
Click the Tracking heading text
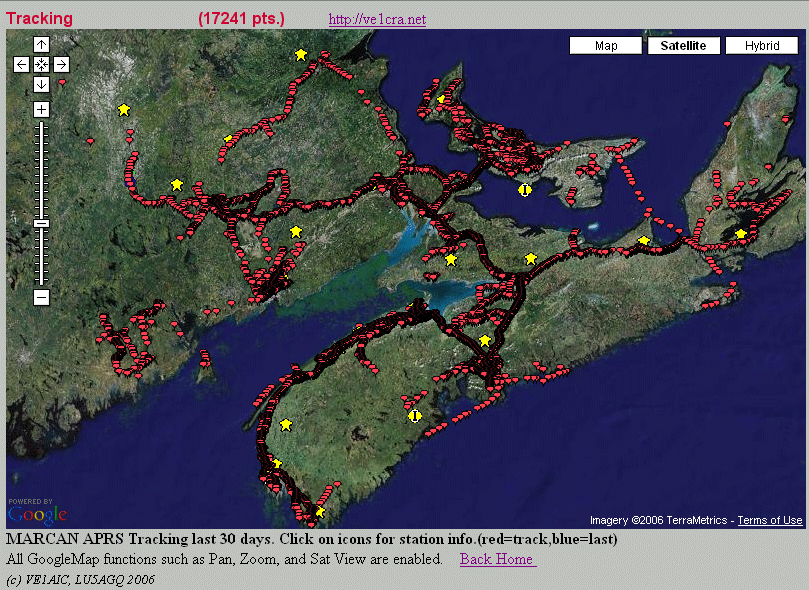point(39,19)
